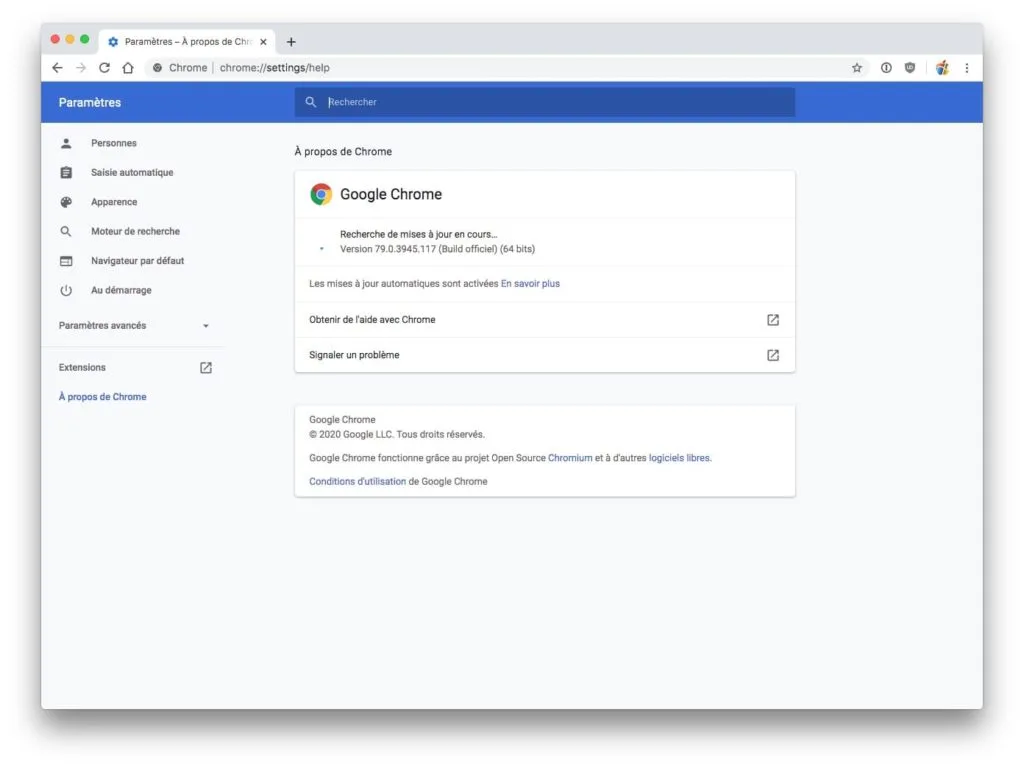Open a new tab with plus button
Screen dimensions: 1024x768
(x=291, y=42)
